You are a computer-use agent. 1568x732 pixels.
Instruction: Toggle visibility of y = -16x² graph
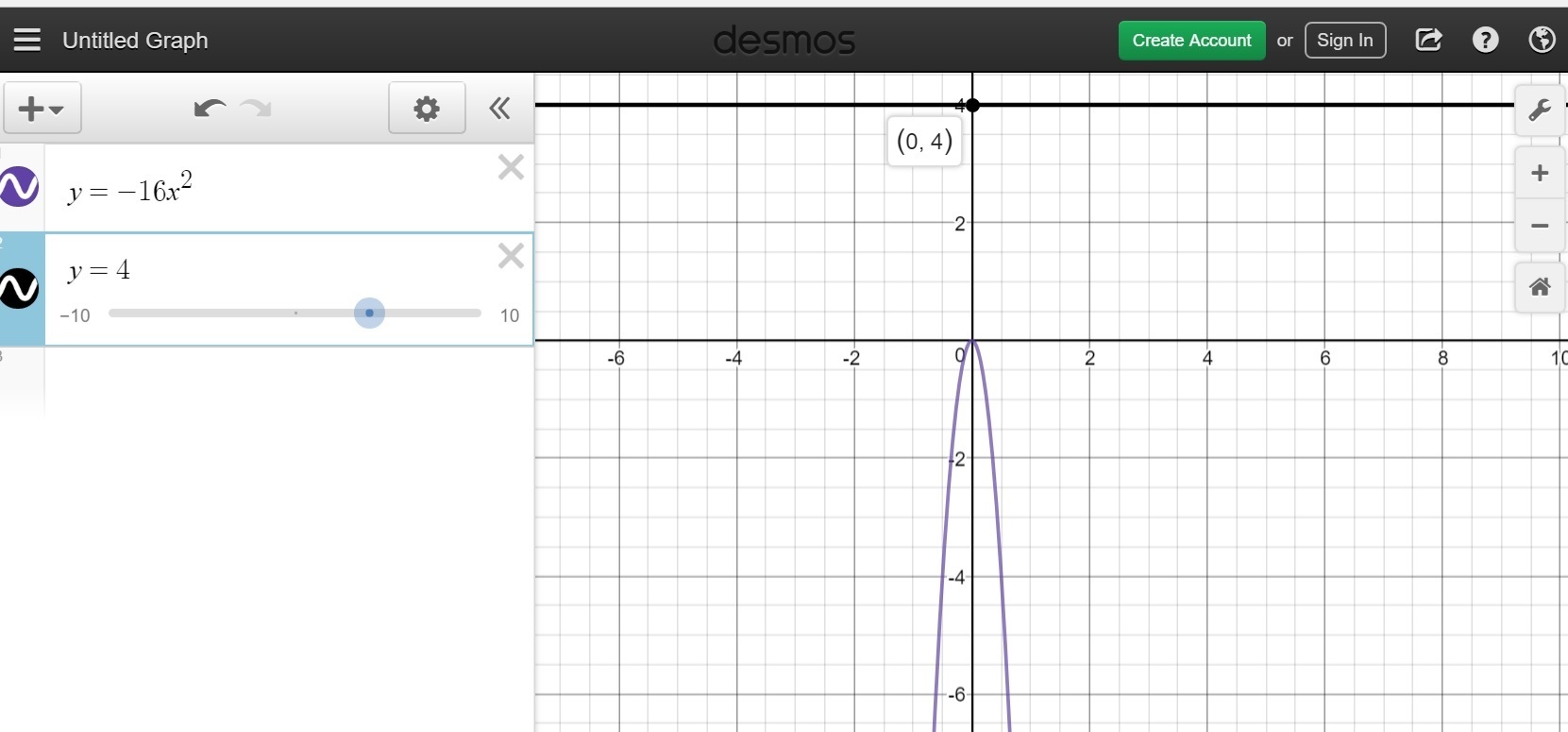(19, 186)
